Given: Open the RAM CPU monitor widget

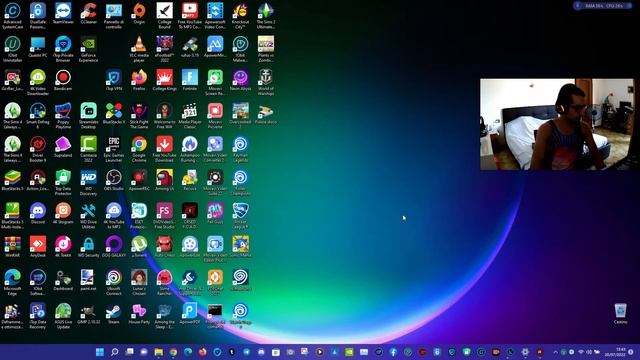Looking at the screenshot, I should 603,6.
